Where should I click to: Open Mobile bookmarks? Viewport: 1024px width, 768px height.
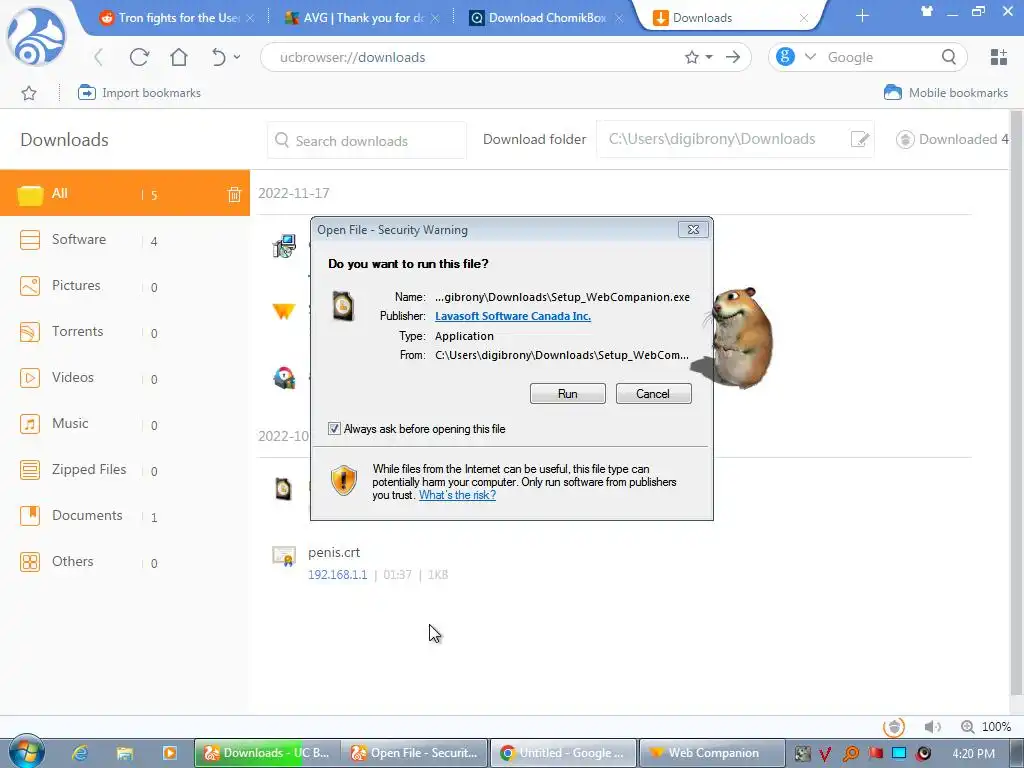tap(946, 93)
